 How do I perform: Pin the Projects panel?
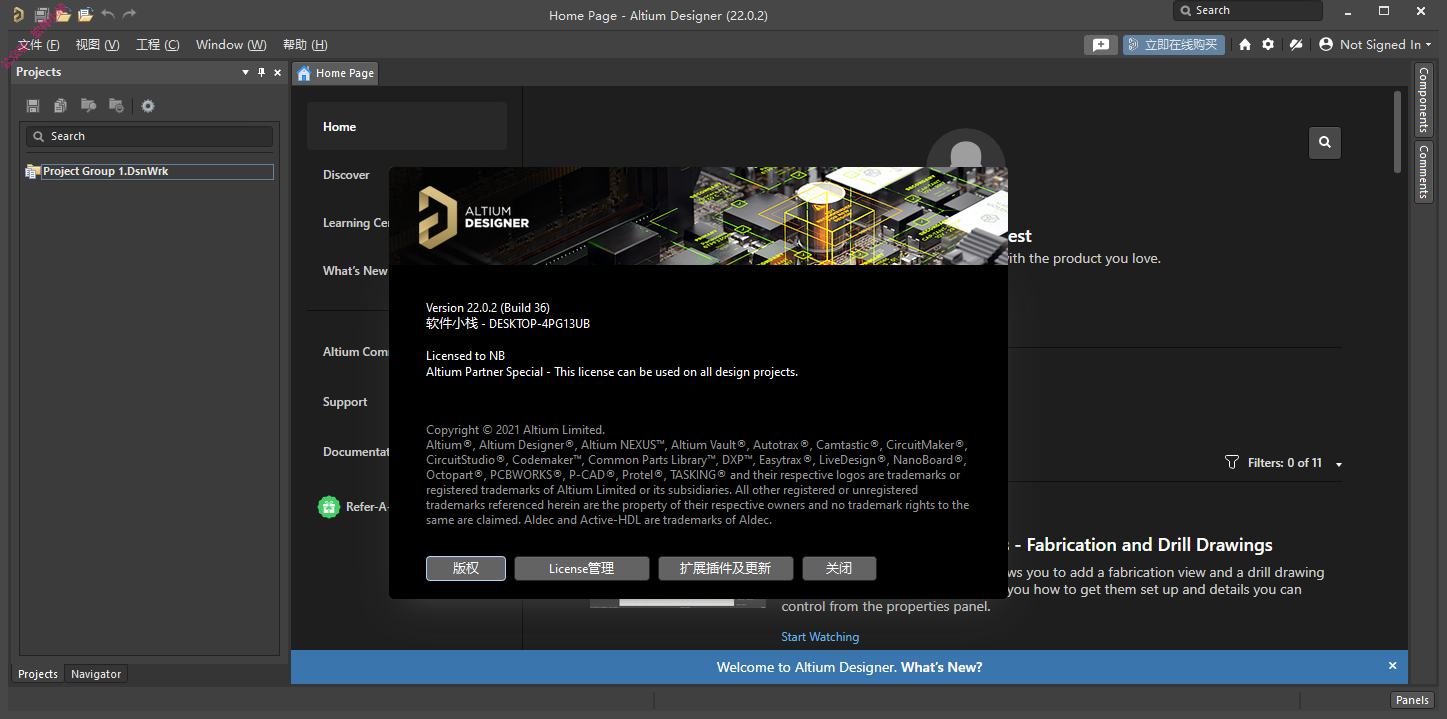point(262,72)
